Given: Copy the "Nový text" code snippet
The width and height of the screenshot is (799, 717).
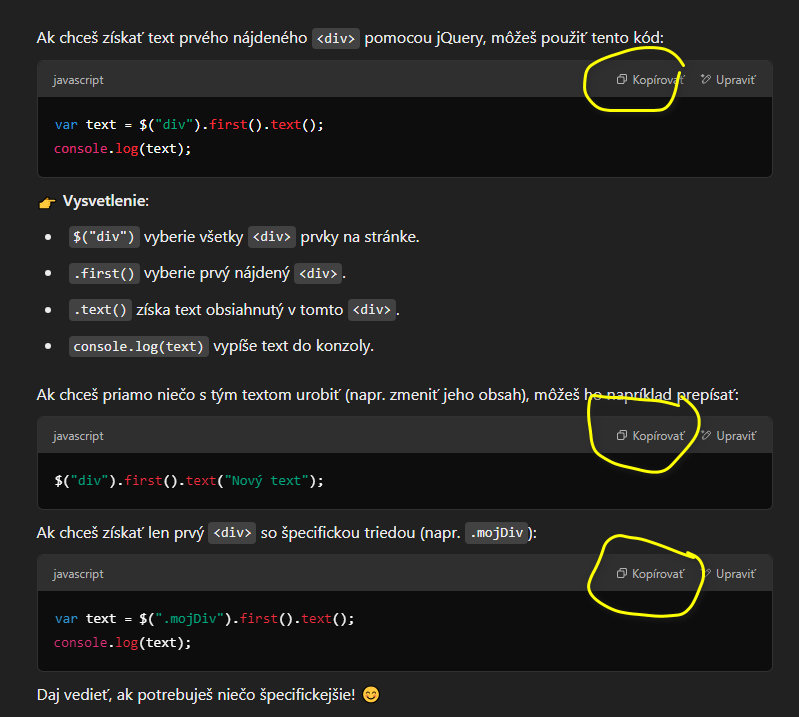Looking at the screenshot, I should coord(651,436).
